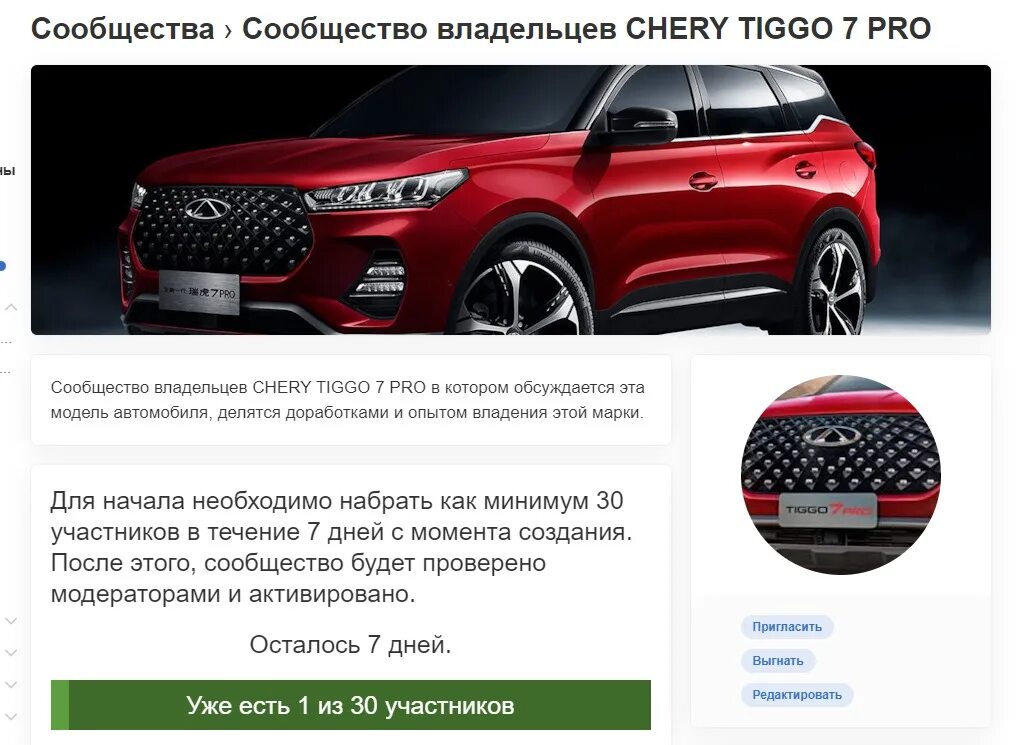The height and width of the screenshot is (745, 1034).
Task: Click the blue notification dot in sidebar
Action: pyautogui.click(x=2, y=266)
